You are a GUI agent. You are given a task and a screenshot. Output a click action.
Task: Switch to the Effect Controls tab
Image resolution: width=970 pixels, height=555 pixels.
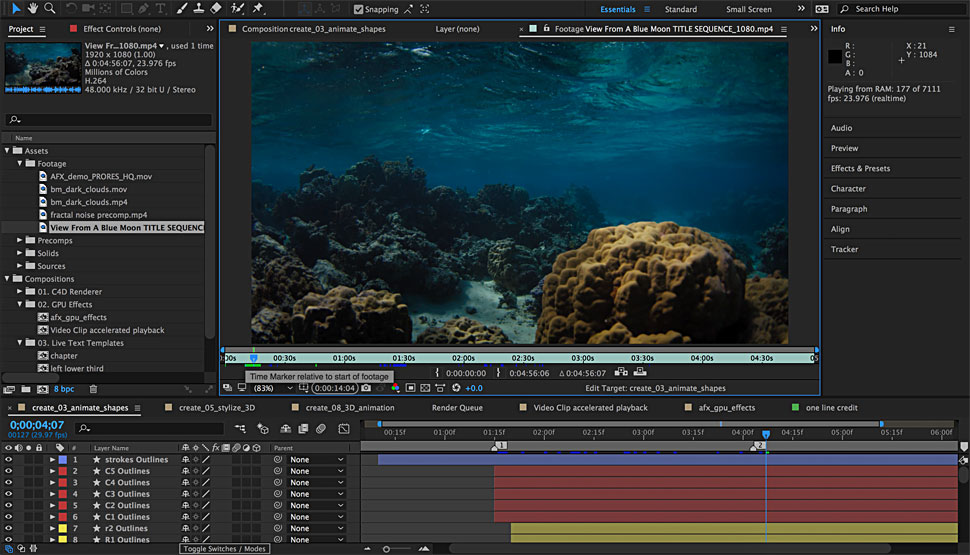pos(121,29)
